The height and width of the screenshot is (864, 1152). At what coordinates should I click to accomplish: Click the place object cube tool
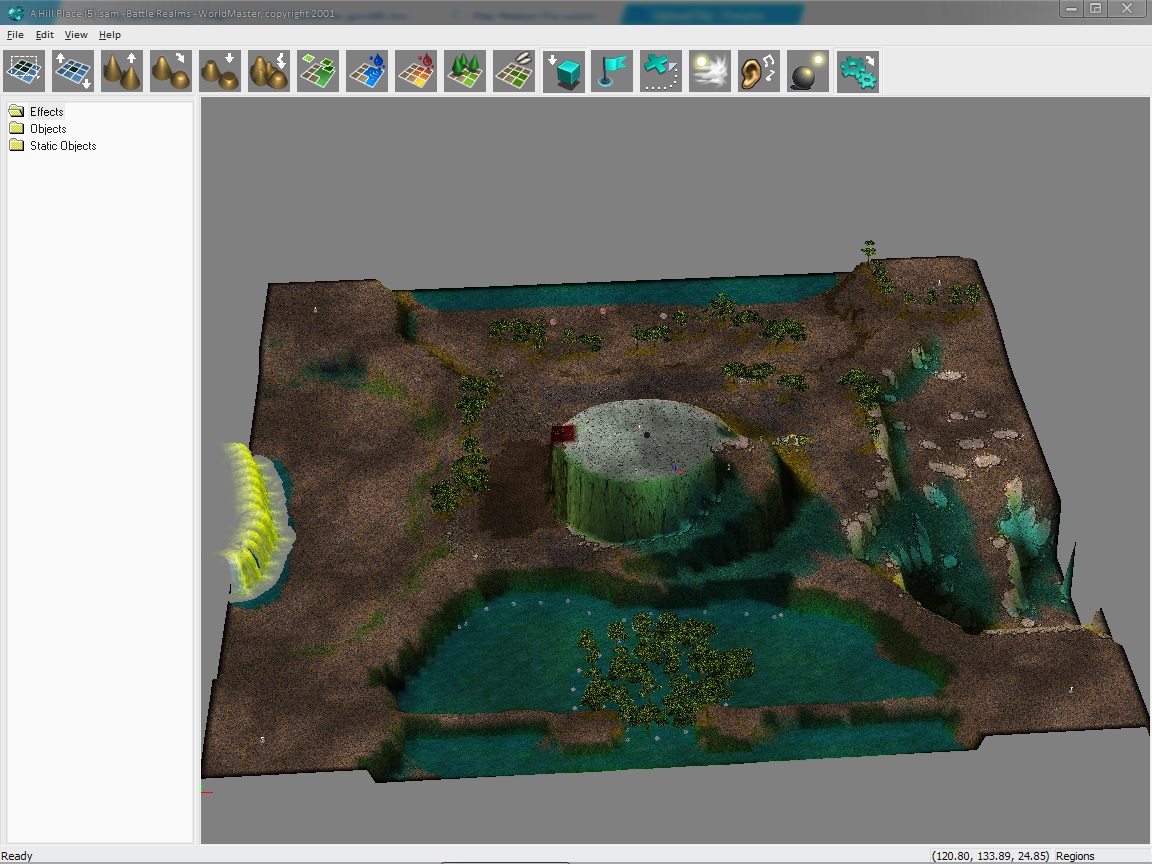tap(564, 71)
